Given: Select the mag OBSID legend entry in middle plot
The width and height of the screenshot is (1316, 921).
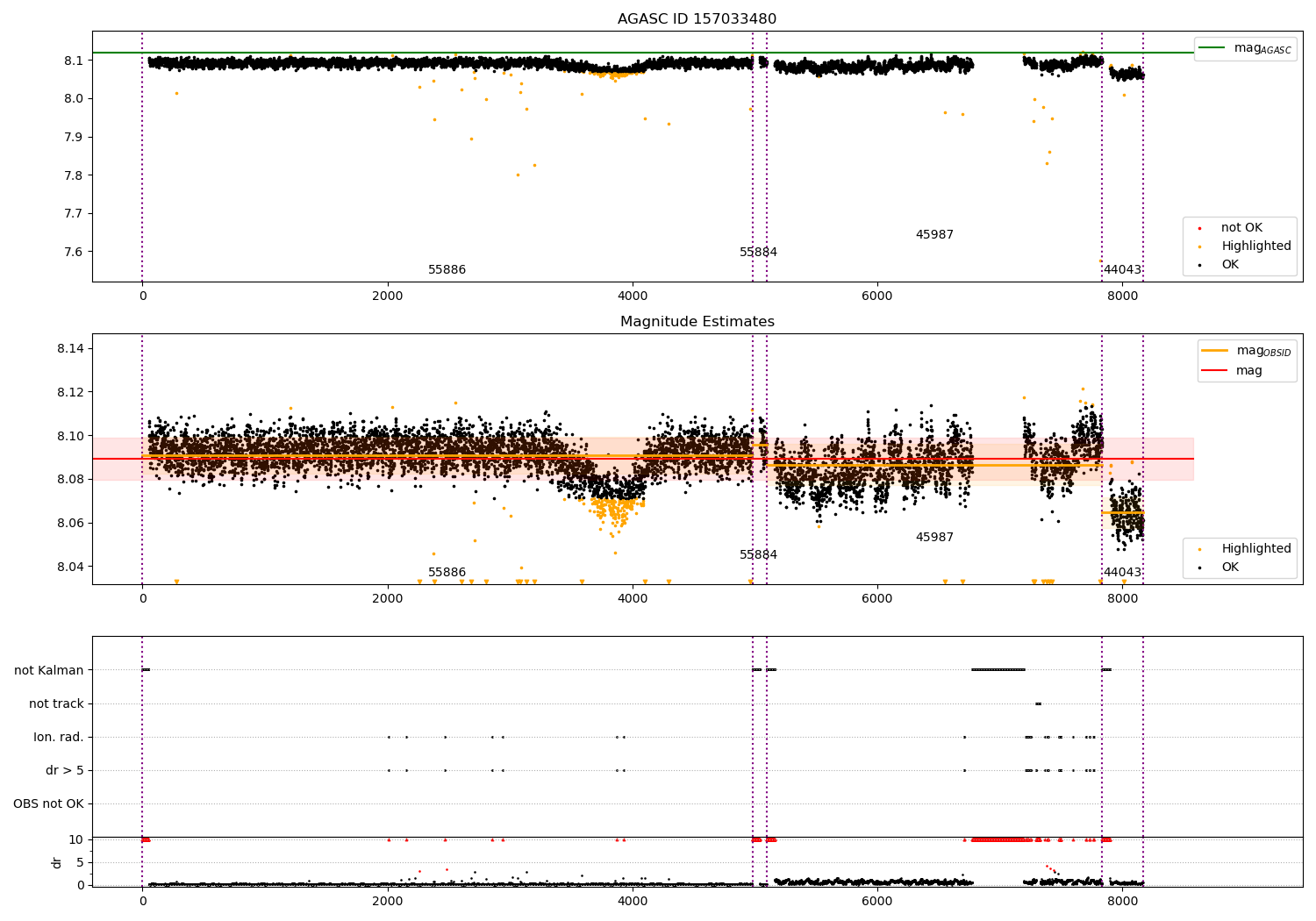Looking at the screenshot, I should pos(1247,351).
